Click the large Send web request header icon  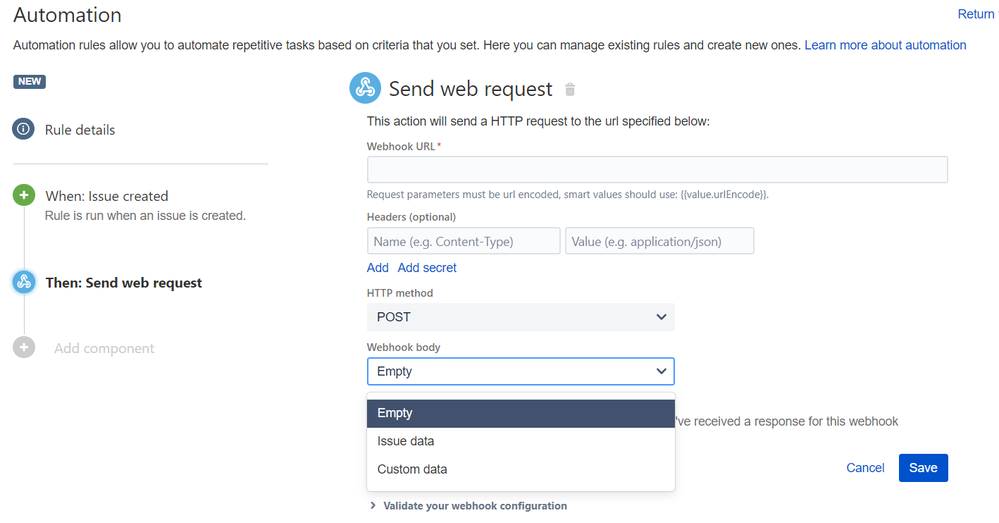click(x=365, y=89)
